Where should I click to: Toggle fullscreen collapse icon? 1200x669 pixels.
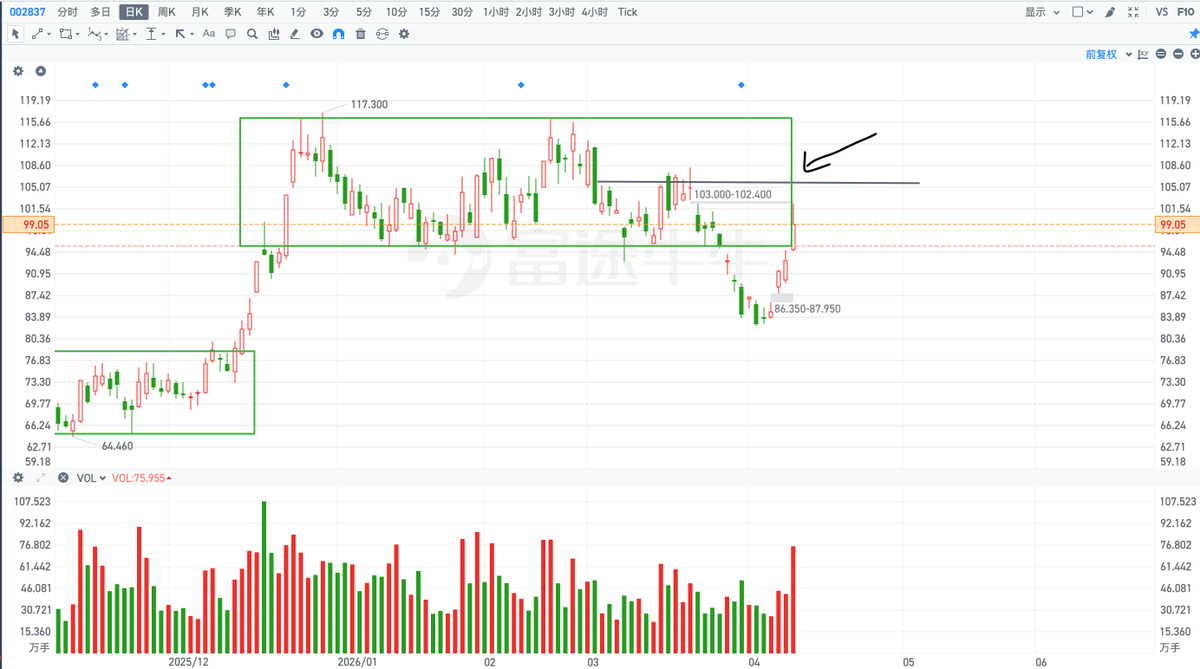(1133, 12)
